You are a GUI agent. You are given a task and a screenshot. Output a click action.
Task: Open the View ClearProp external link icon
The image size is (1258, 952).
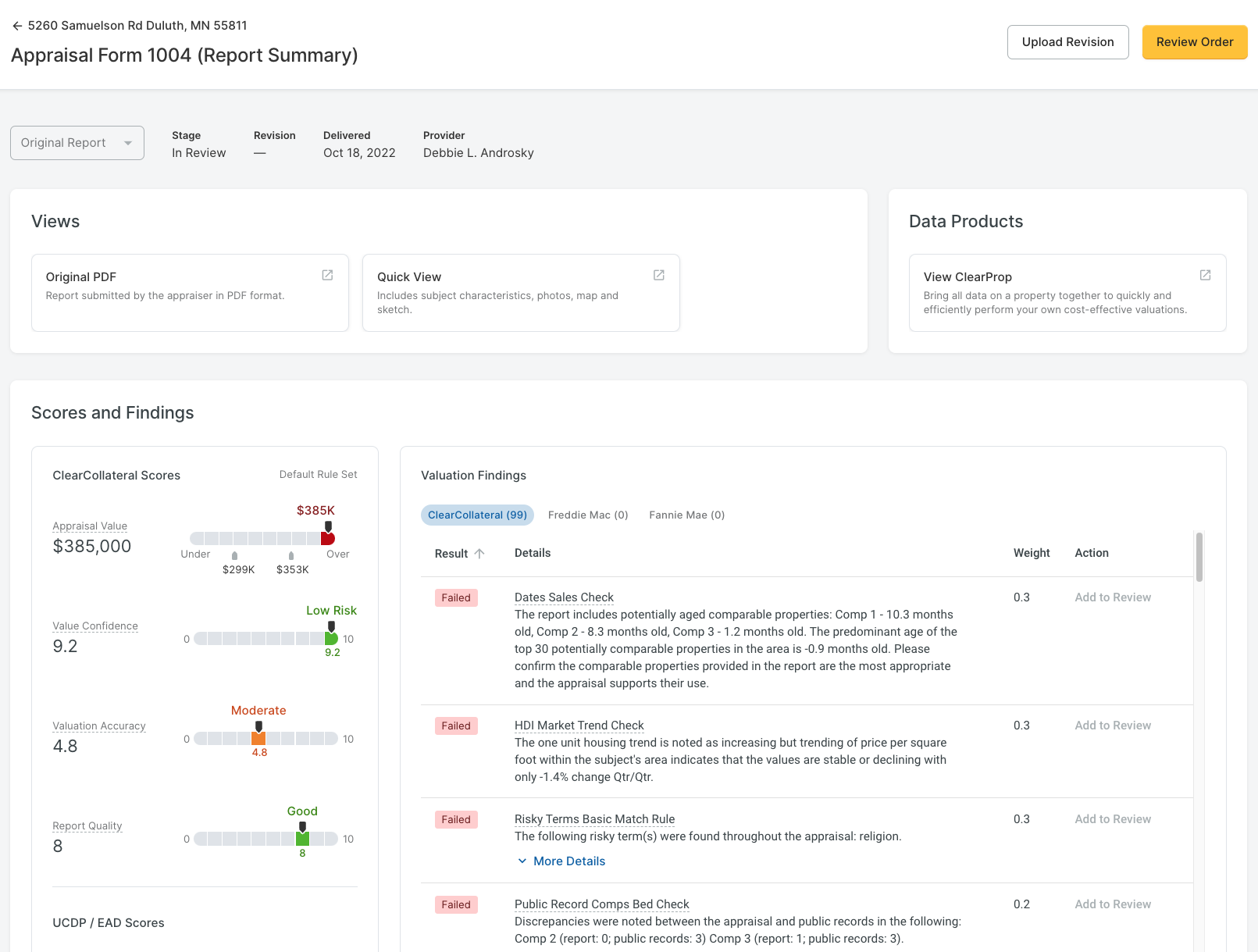point(1205,275)
